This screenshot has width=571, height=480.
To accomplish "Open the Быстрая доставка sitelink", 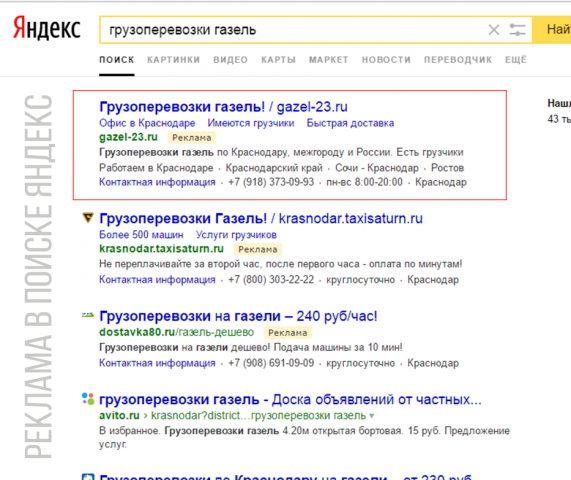I will pos(350,123).
